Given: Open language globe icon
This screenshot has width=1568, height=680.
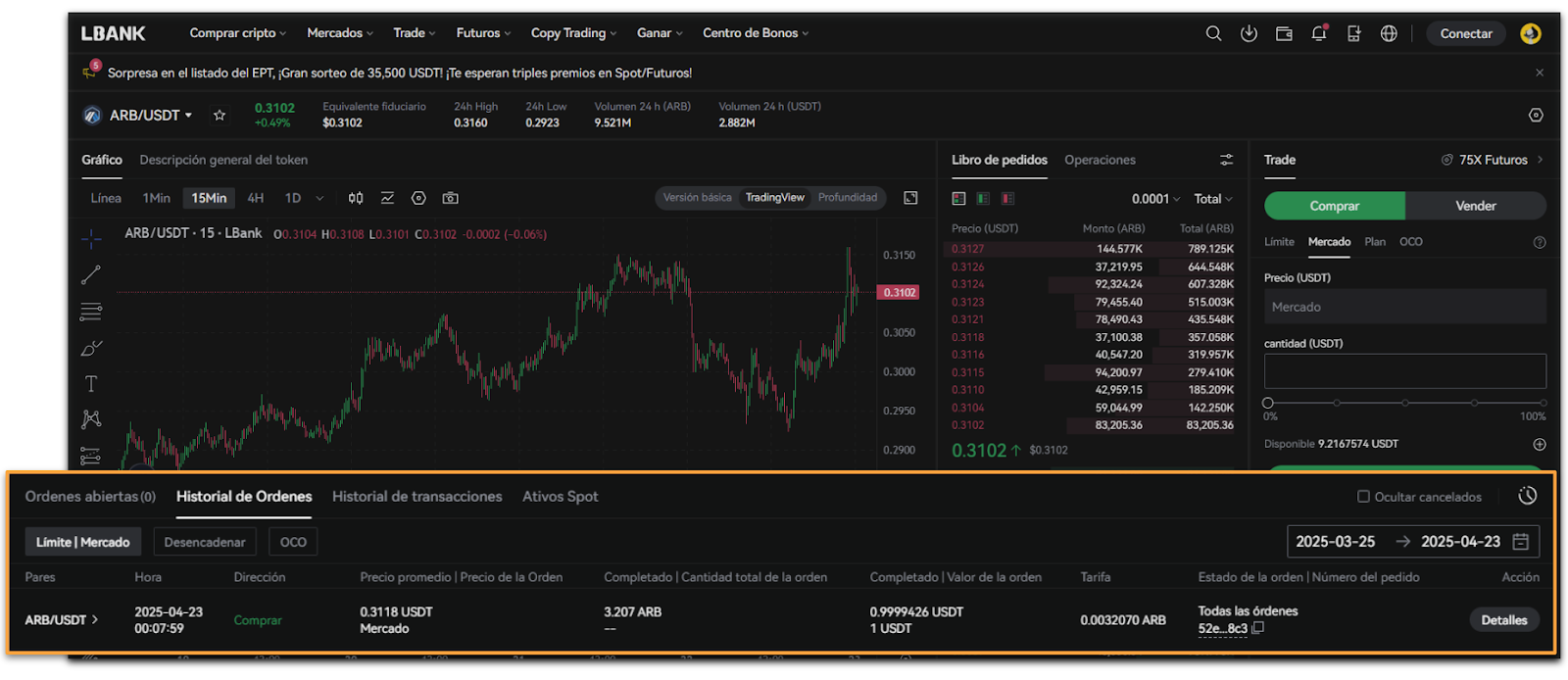Looking at the screenshot, I should (x=1389, y=33).
